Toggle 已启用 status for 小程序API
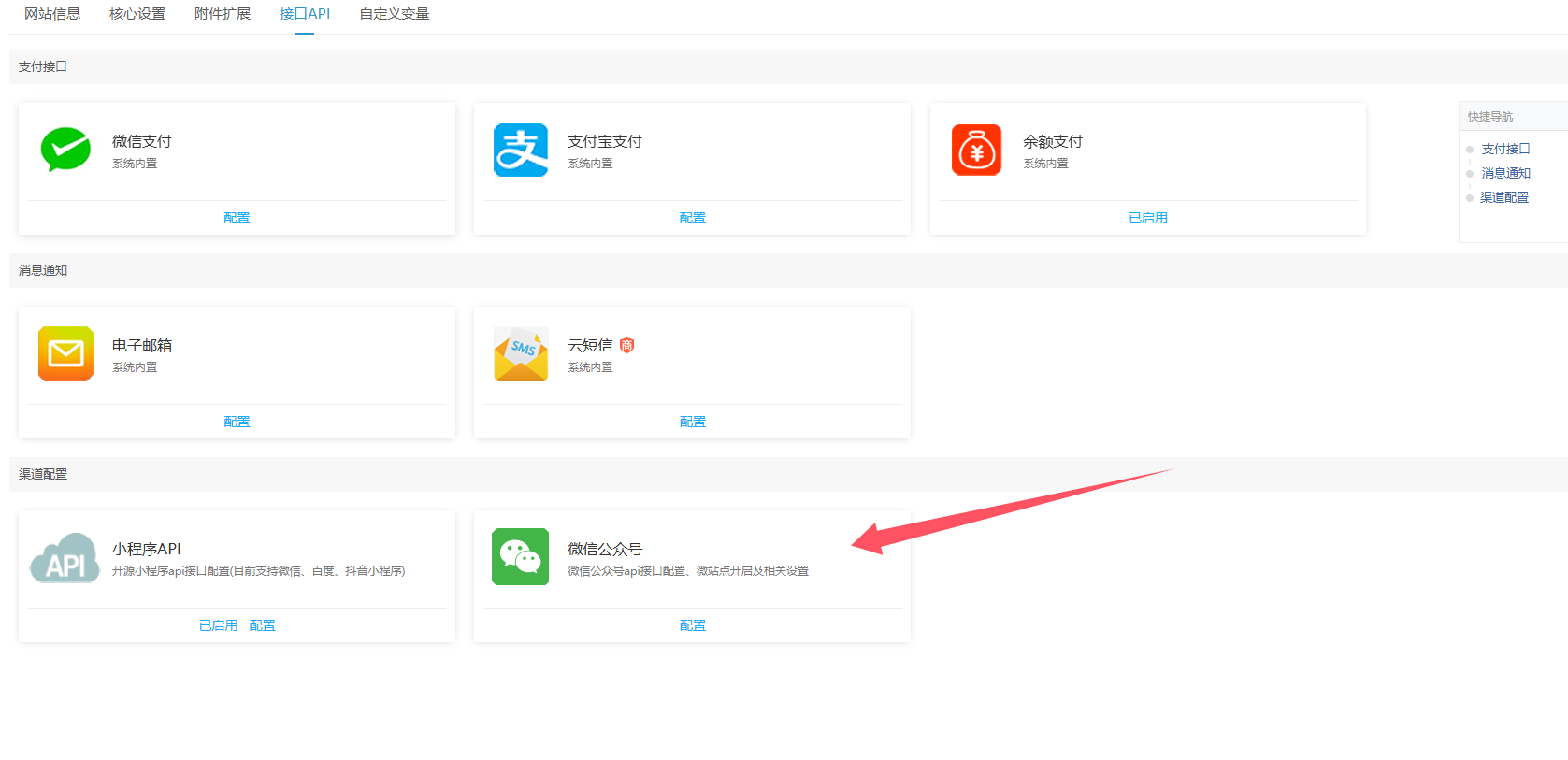Image resolution: width=1568 pixels, height=760 pixels. [218, 625]
